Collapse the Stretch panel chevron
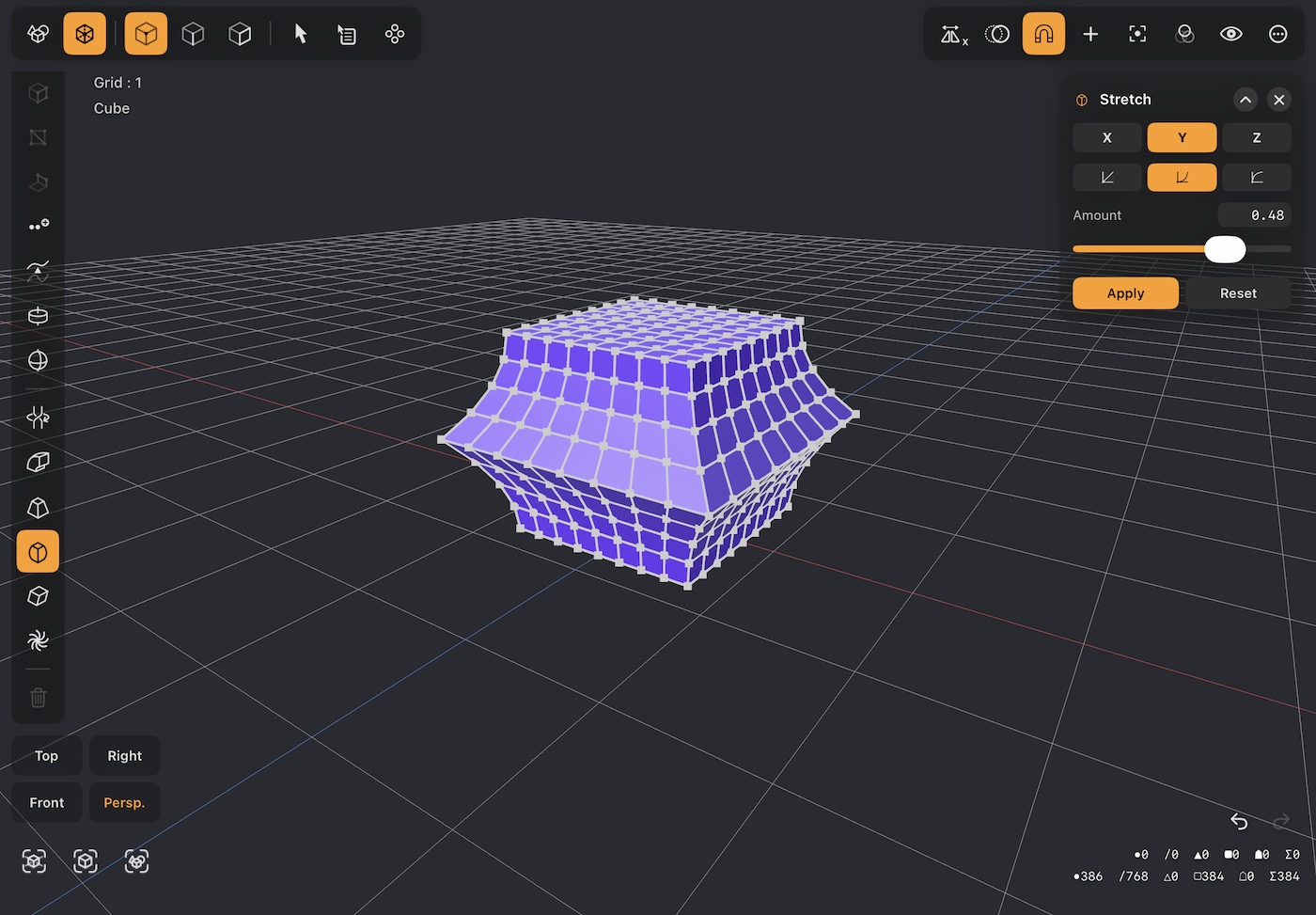This screenshot has width=1316, height=915. coord(1245,100)
